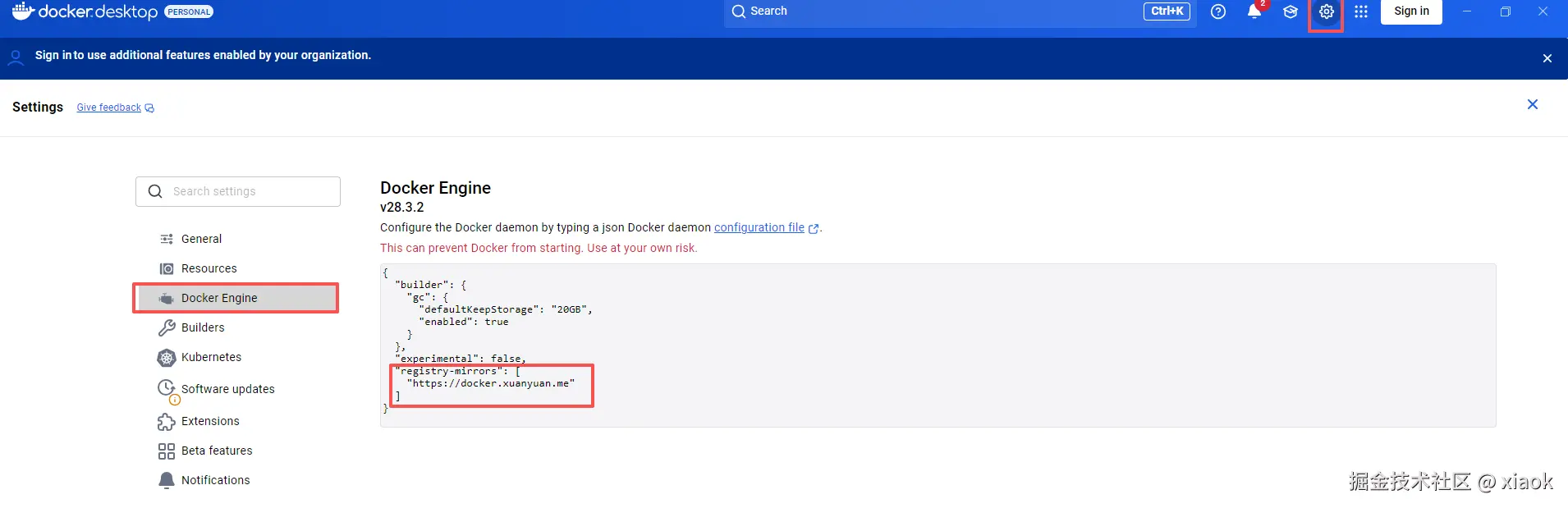Click the user icon in the sign-in banner
1568x508 pixels.
tap(16, 57)
